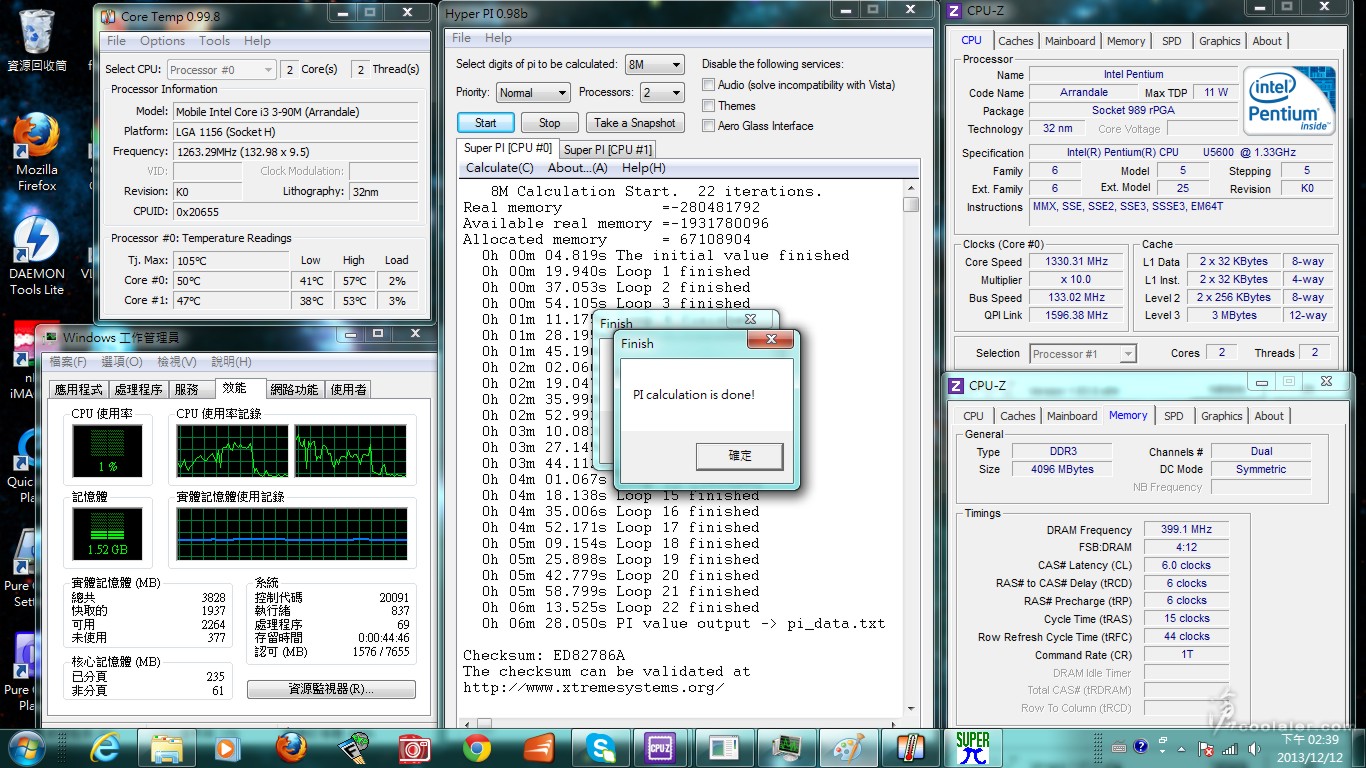Open SPD tab in top CPU-Z window
The height and width of the screenshot is (768, 1366).
[x=1171, y=41]
